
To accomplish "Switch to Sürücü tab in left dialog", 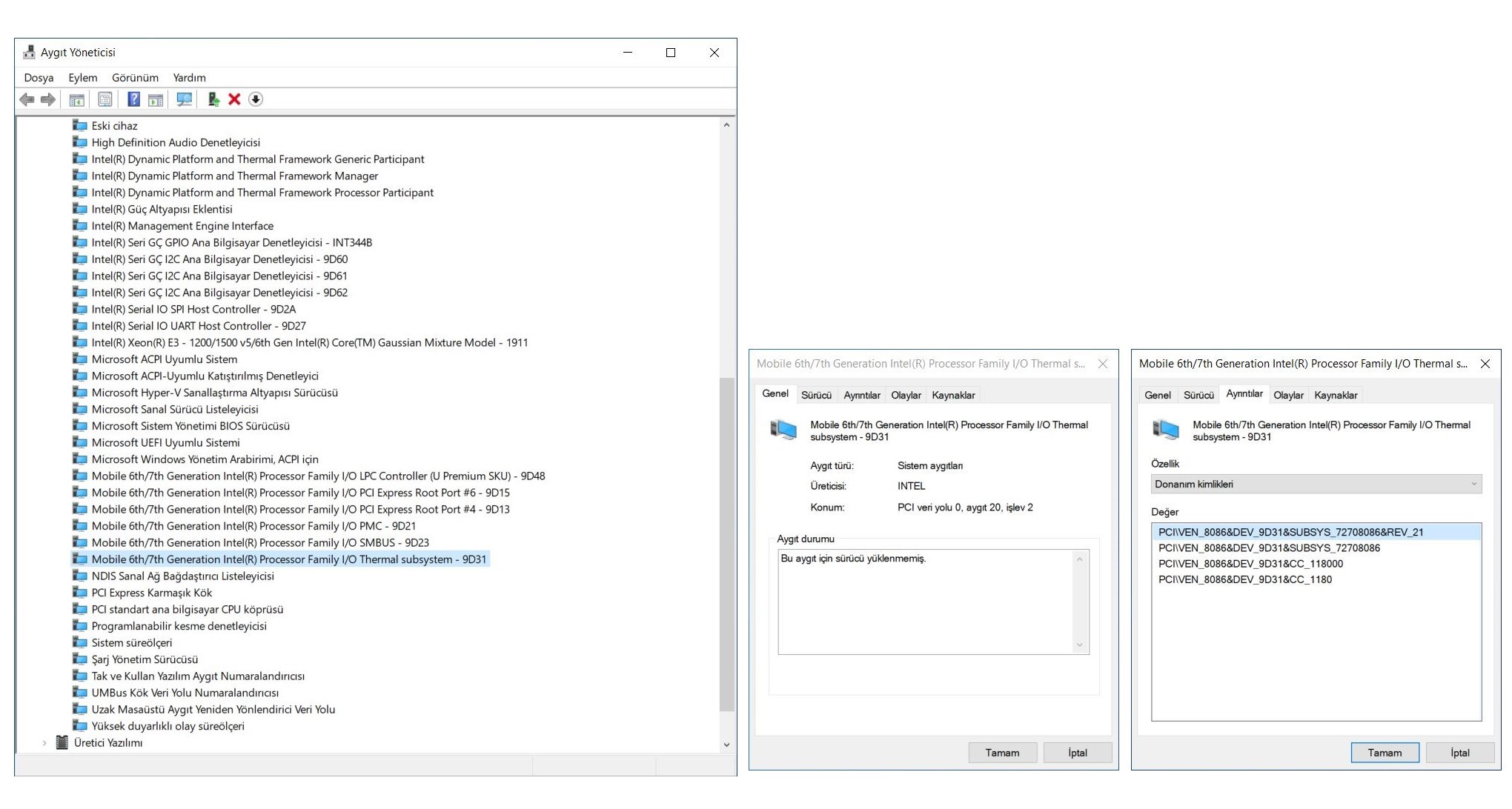I will point(816,395).
